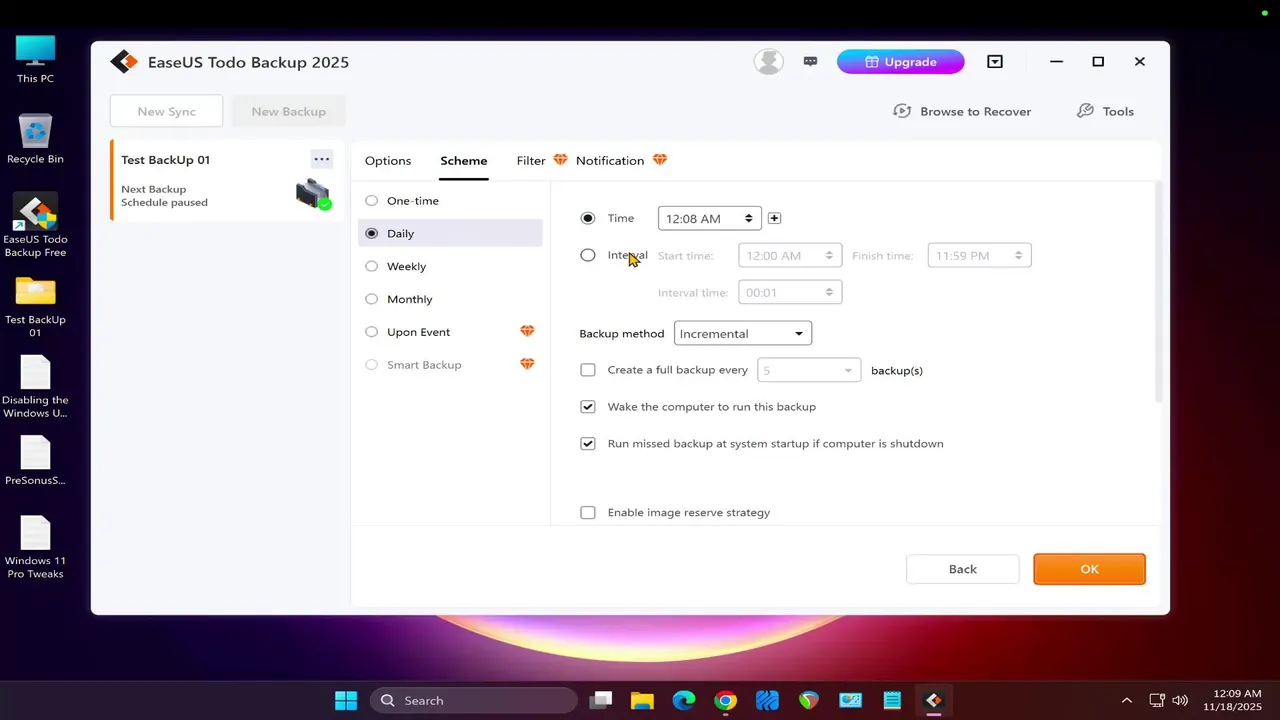Open the title bar dropdown menu icon
The height and width of the screenshot is (720, 1280).
pyautogui.click(x=995, y=62)
